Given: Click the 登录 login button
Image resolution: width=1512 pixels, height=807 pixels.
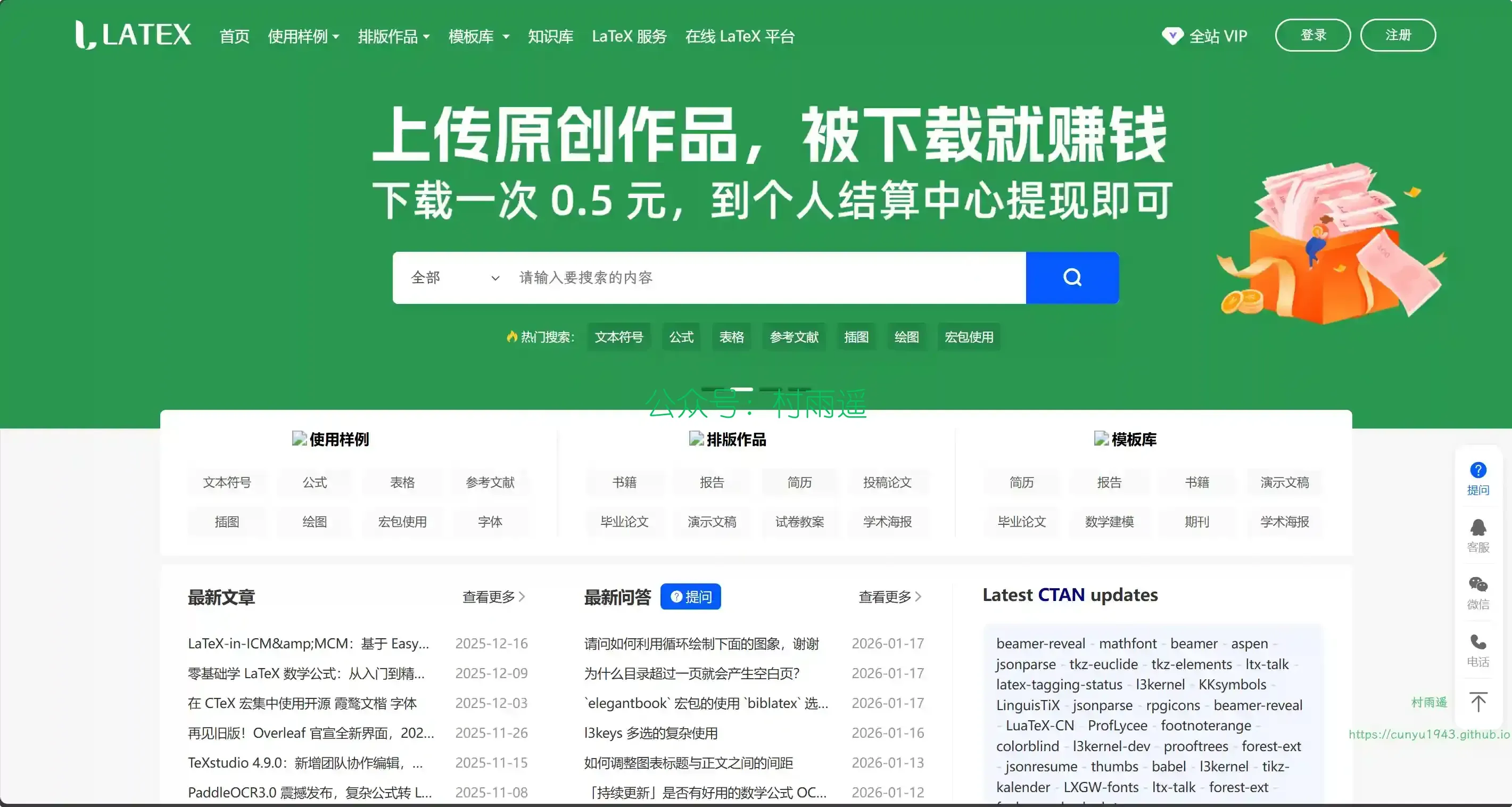Looking at the screenshot, I should [x=1312, y=35].
